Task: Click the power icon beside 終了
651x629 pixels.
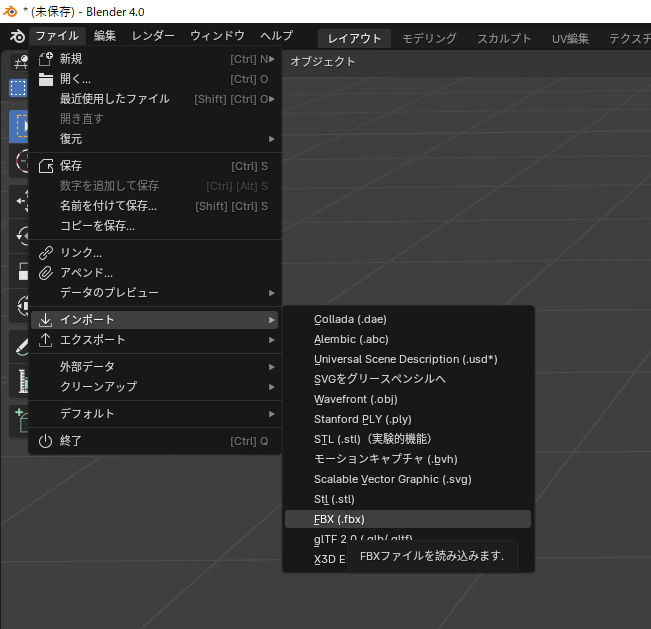Action: [45, 441]
